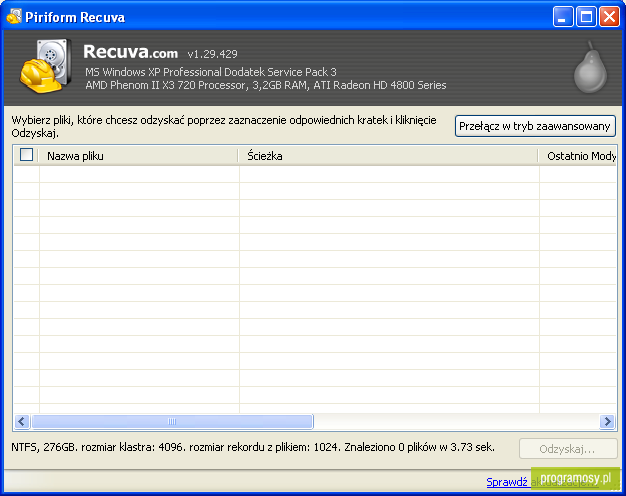The image size is (626, 496).
Task: Click the MS Windows XP Professional system line
Action: pyautogui.click(x=211, y=72)
